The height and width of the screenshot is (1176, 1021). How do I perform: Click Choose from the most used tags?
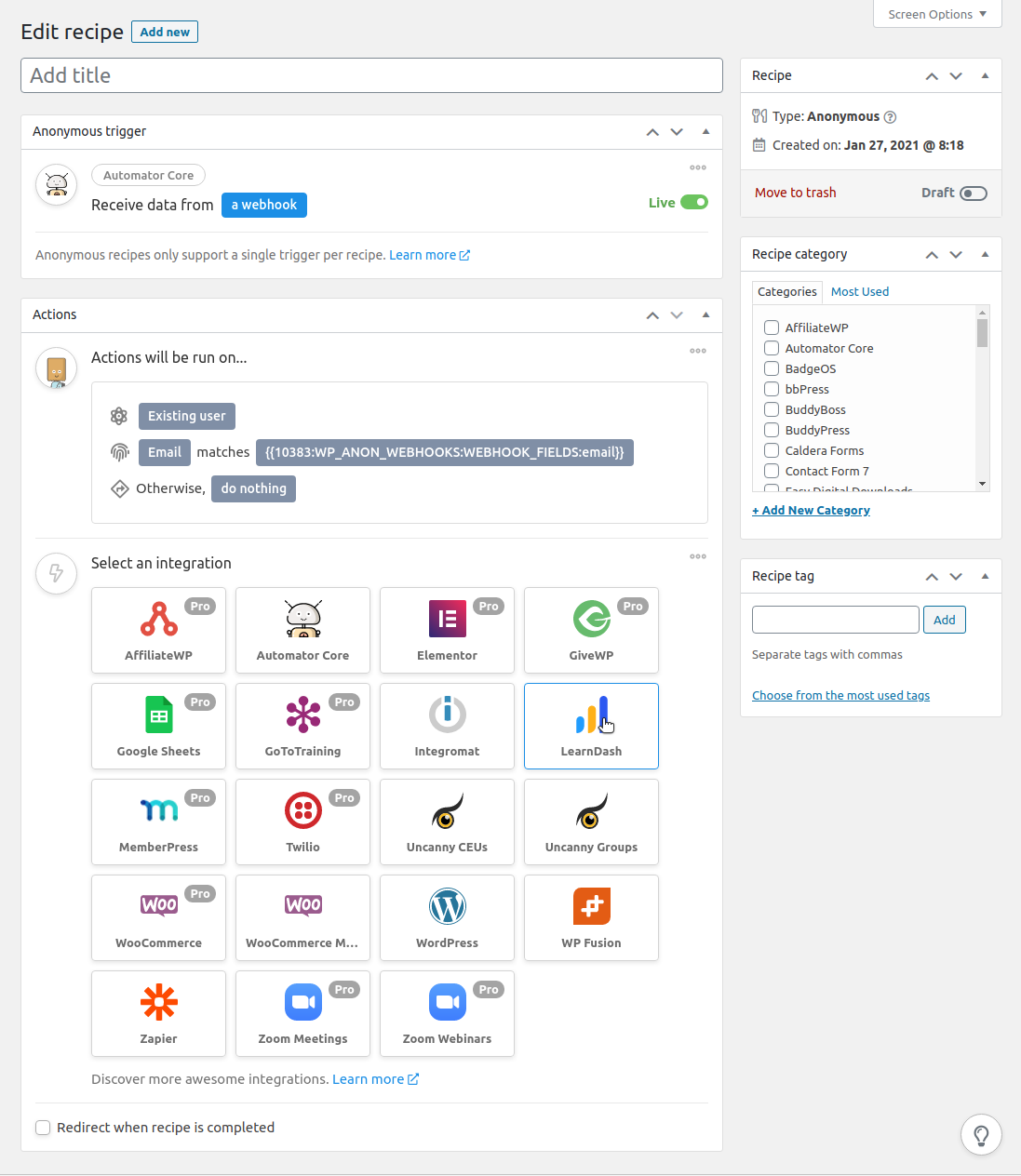click(841, 695)
